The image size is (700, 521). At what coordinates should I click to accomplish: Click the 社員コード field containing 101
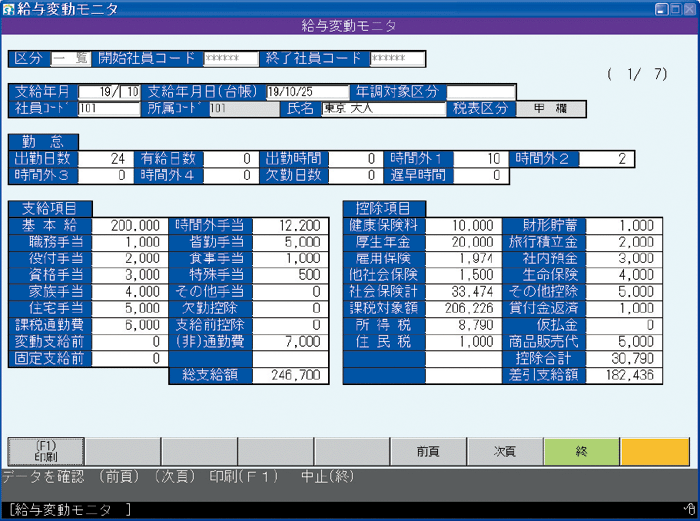(x=108, y=109)
